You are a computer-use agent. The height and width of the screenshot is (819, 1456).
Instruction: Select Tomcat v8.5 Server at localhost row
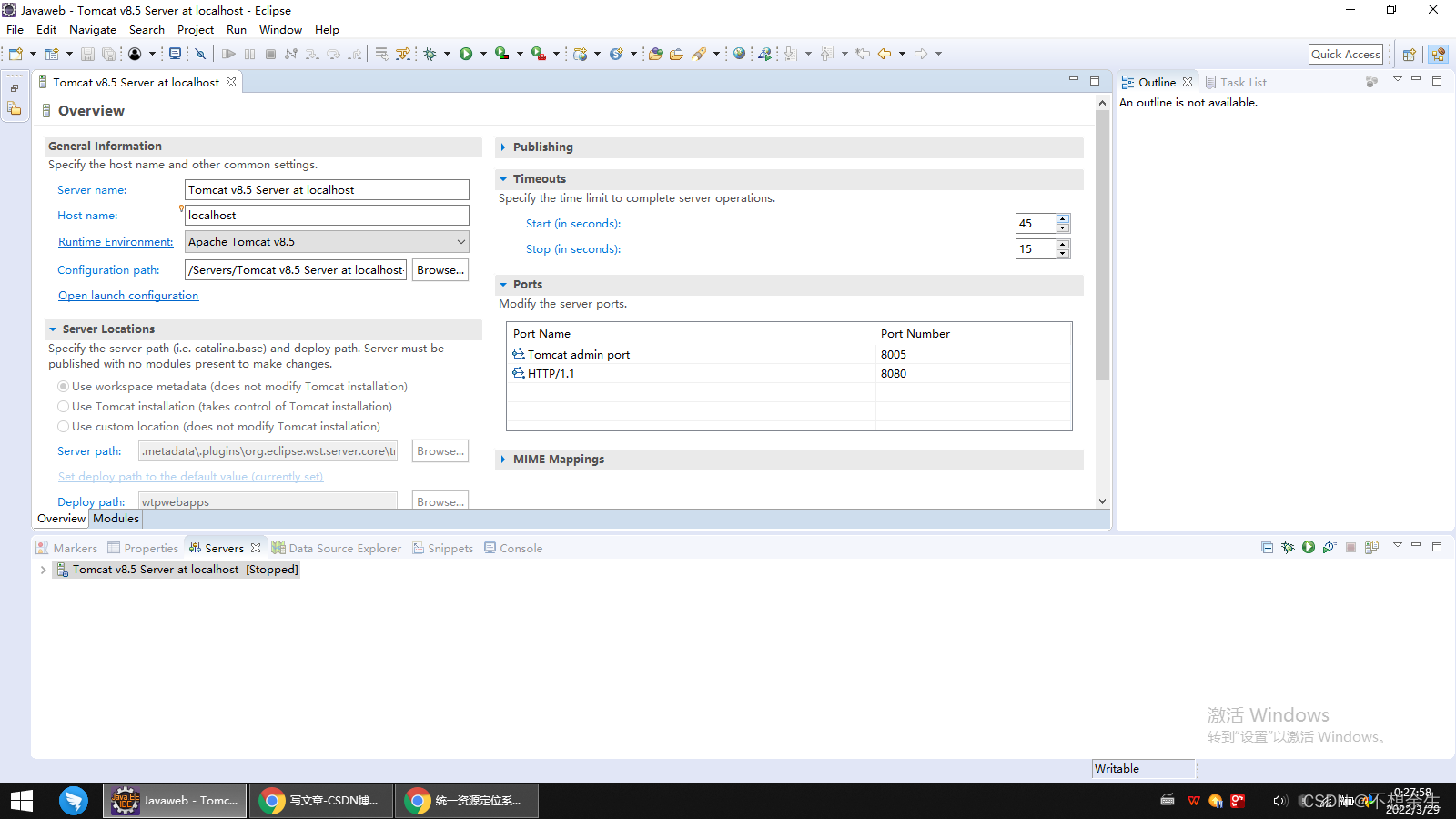(x=177, y=570)
